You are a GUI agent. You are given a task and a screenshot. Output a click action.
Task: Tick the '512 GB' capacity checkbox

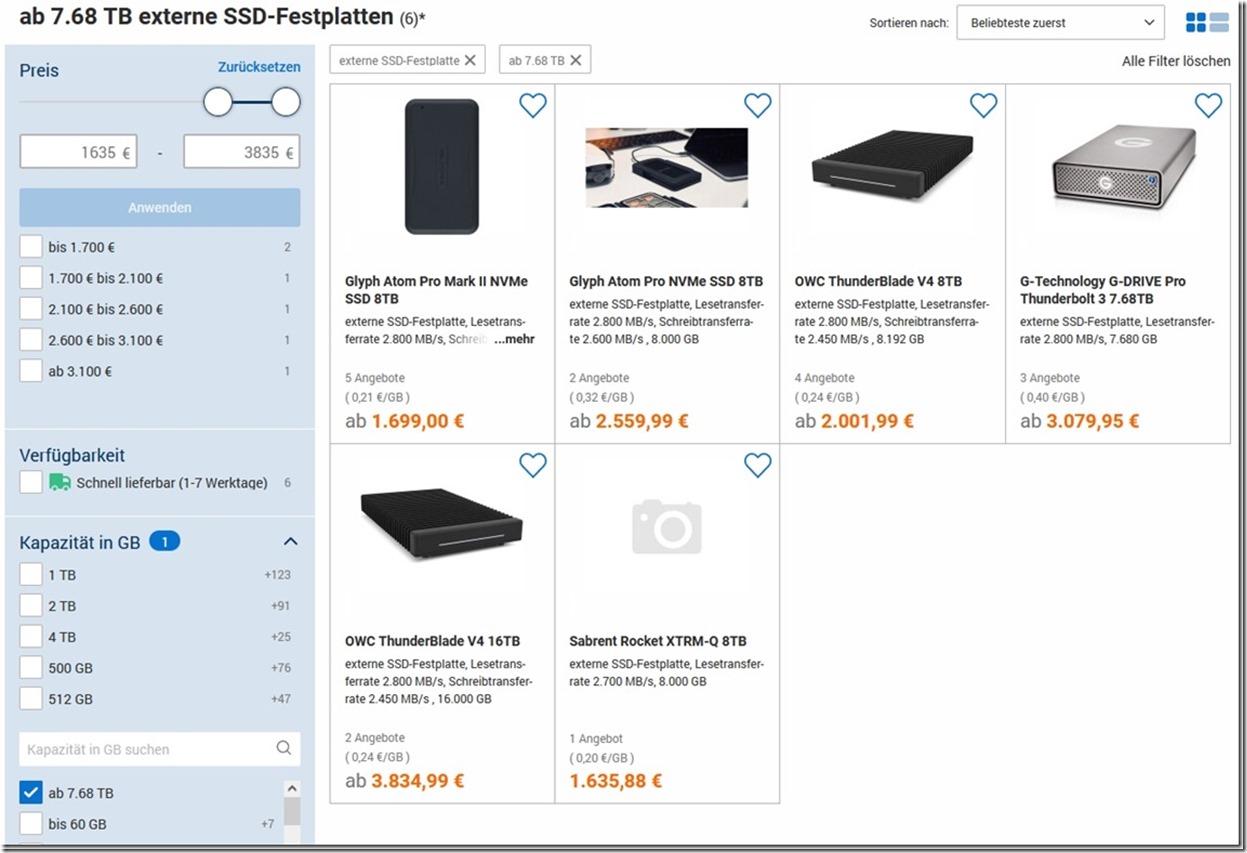[x=31, y=699]
